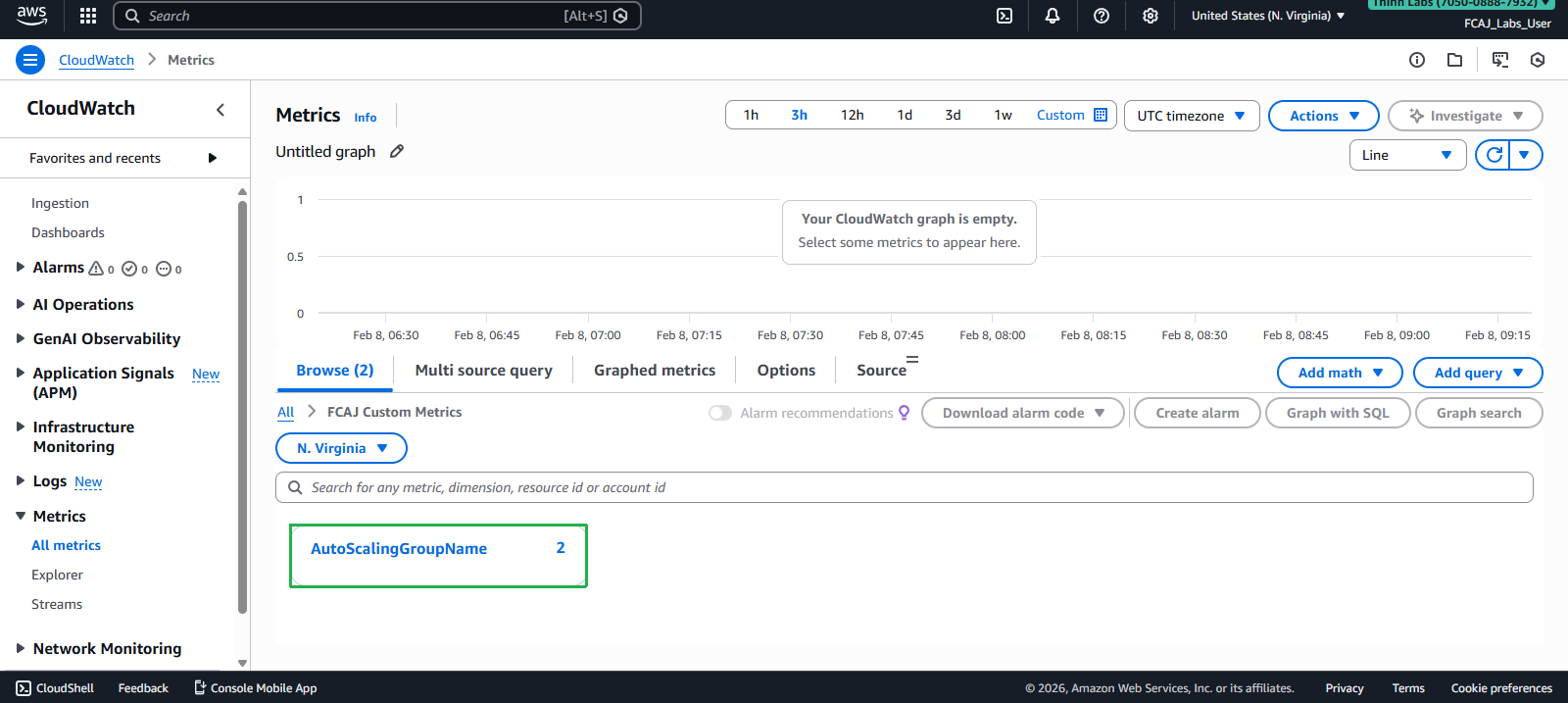Open All metrics in sidebar

66,545
